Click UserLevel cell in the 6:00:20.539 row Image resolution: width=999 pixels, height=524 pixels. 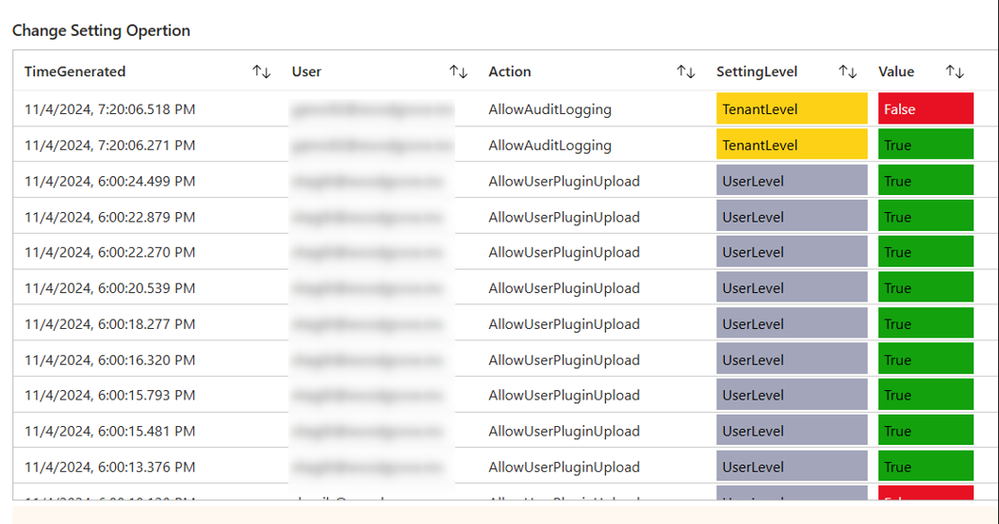pyautogui.click(x=792, y=287)
